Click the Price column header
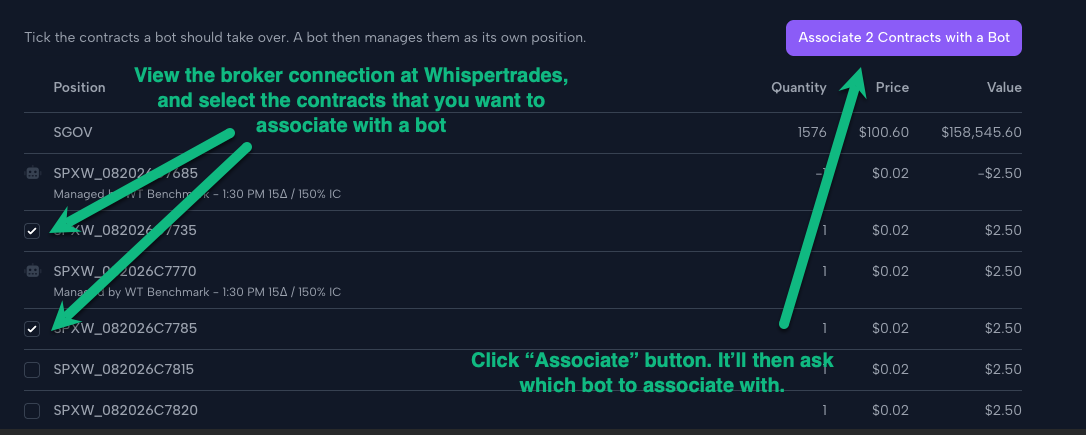The height and width of the screenshot is (435, 1086). click(x=892, y=87)
